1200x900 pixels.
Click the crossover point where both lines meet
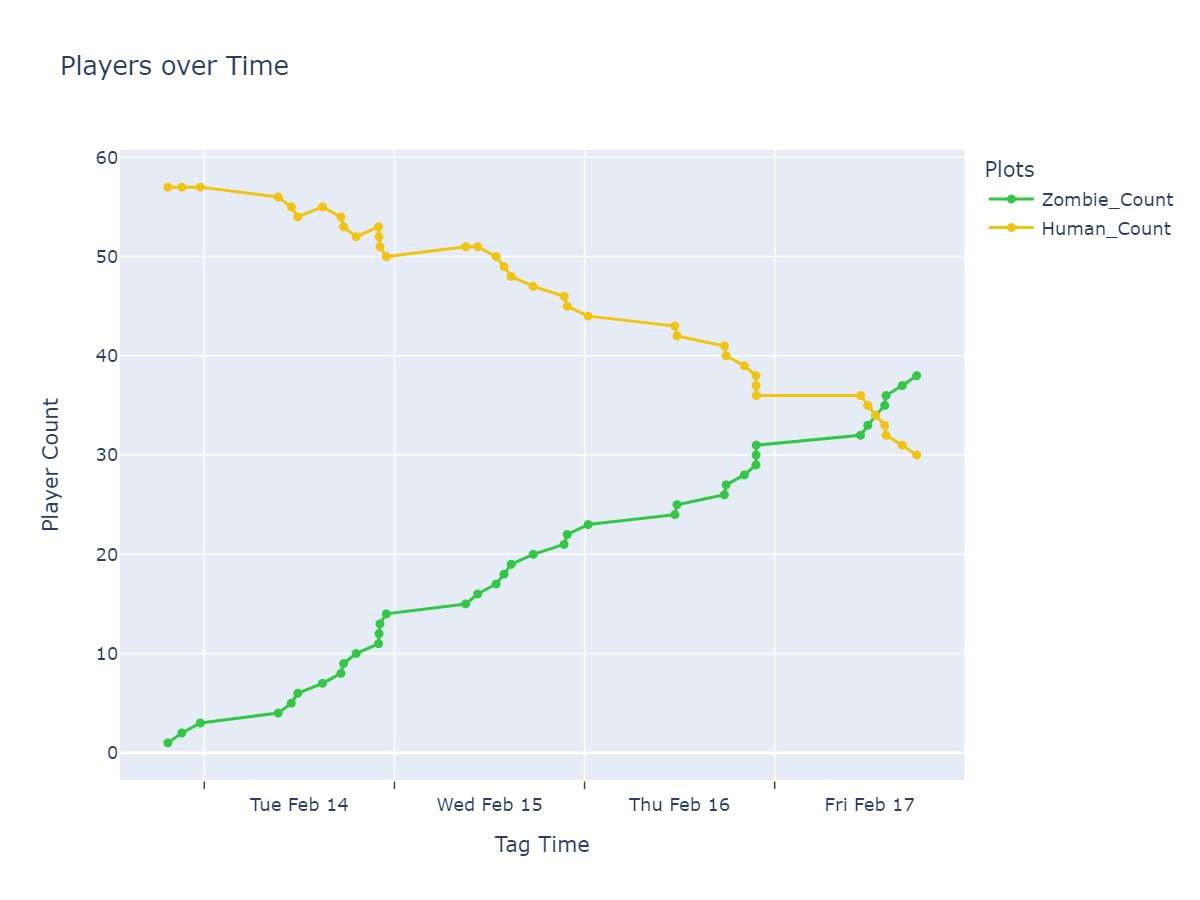point(876,415)
